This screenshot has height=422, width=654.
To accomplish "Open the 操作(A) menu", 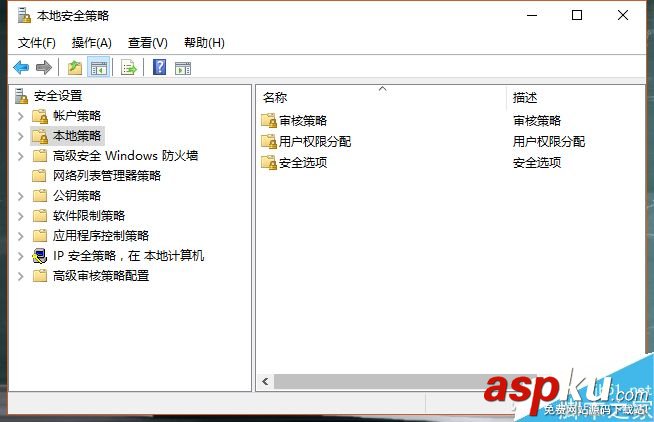I will pyautogui.click(x=92, y=43).
